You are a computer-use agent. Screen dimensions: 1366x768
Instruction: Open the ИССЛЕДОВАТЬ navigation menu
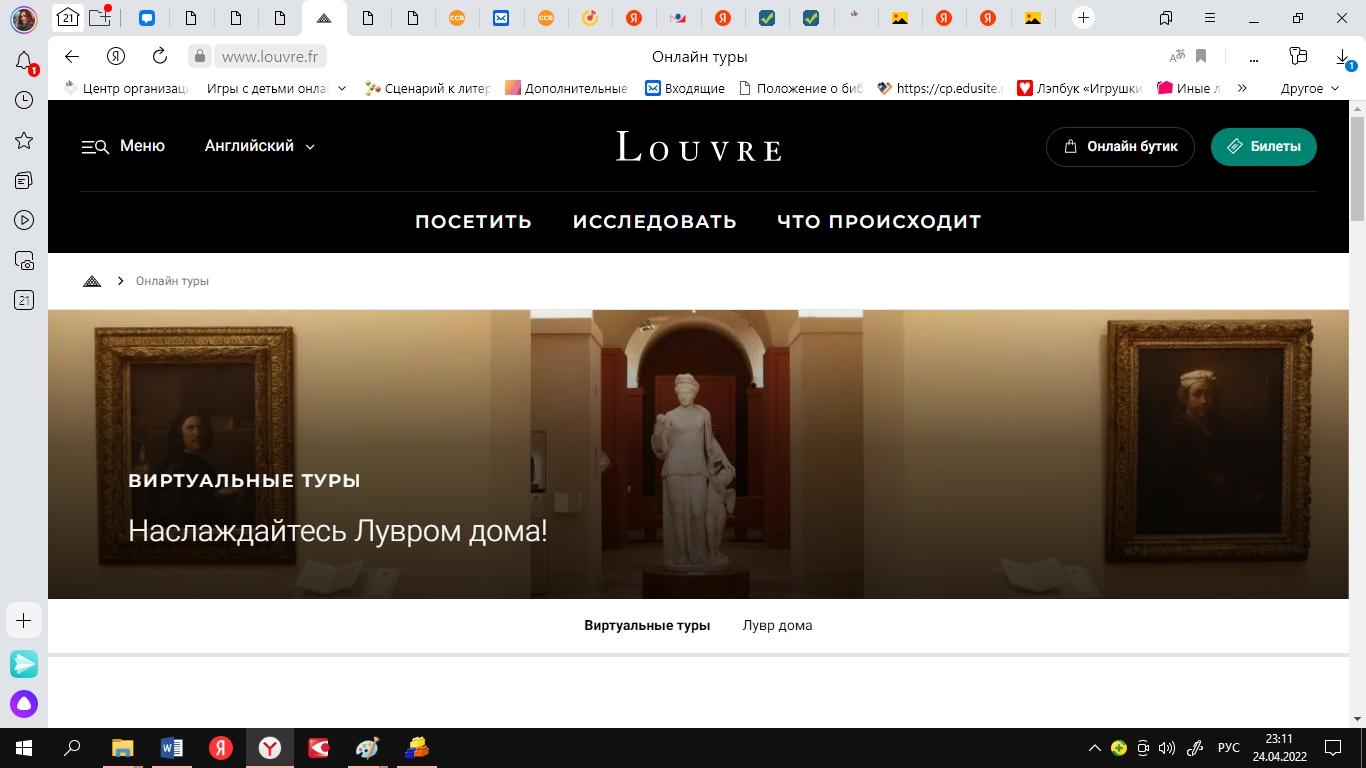tap(655, 222)
